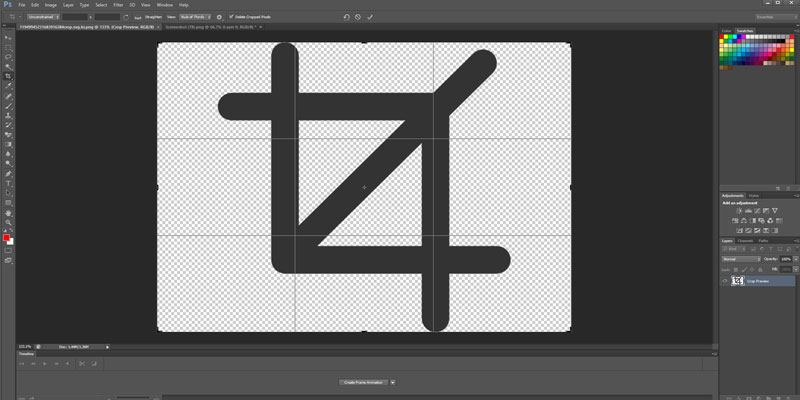
Task: Open the Essentials workspace switcher
Action: pyautogui.click(x=776, y=17)
